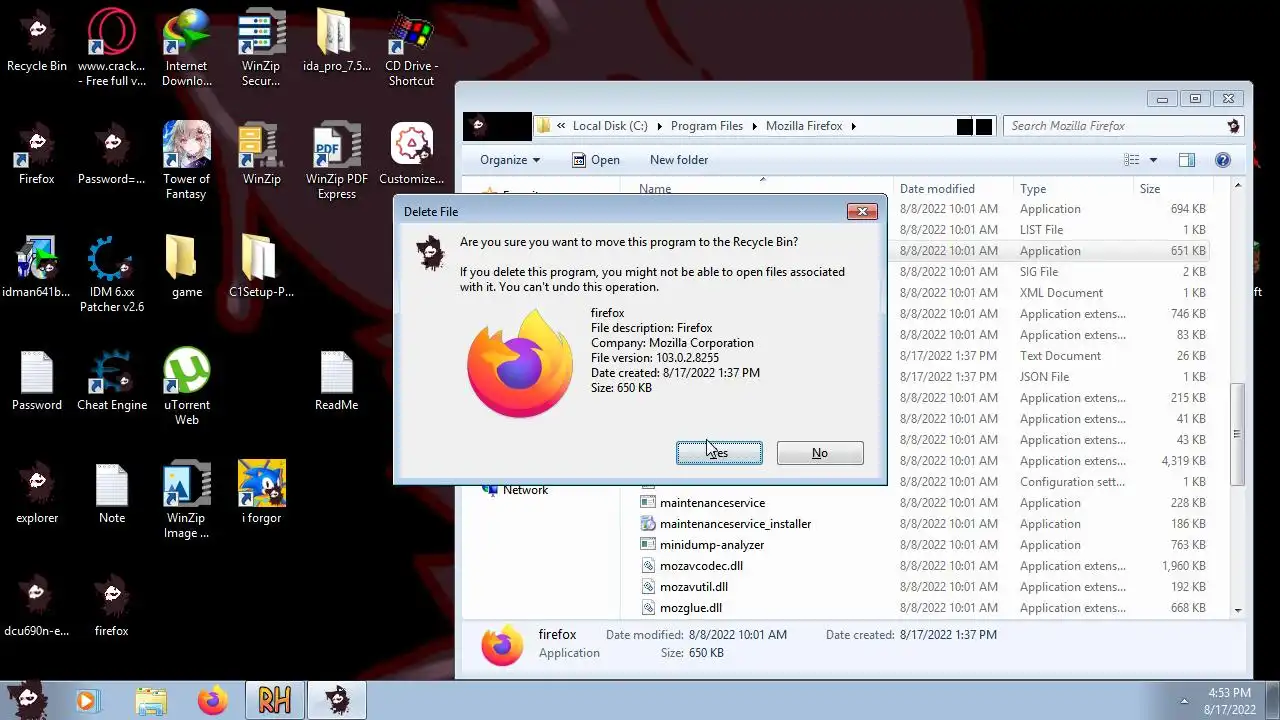Expand arrow after Mozilla Firefox breadcrumb

click(853, 126)
